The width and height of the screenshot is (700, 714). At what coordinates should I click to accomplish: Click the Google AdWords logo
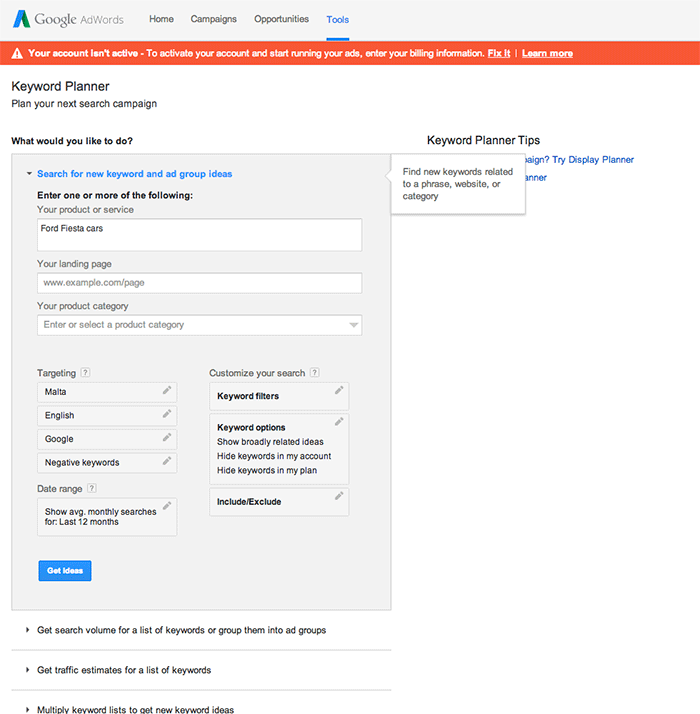click(68, 19)
